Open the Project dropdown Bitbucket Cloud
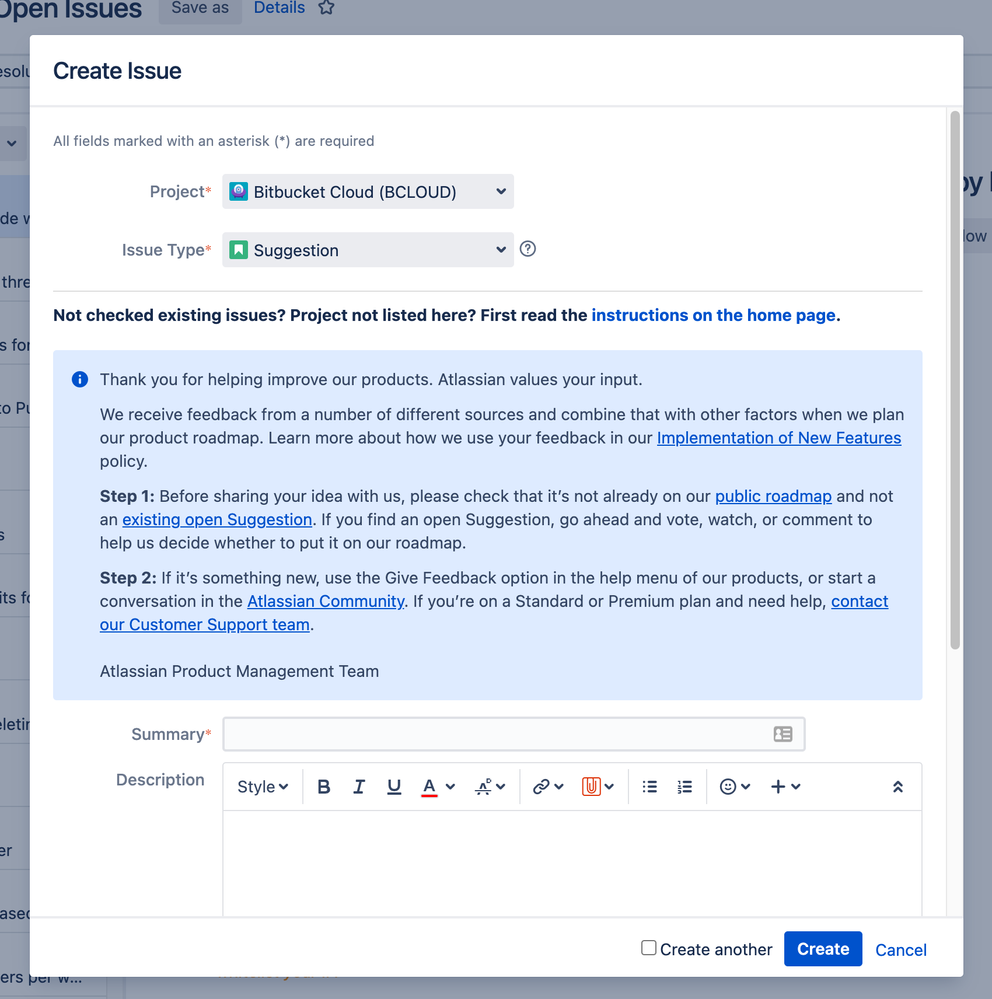The height and width of the screenshot is (999, 992). (368, 192)
